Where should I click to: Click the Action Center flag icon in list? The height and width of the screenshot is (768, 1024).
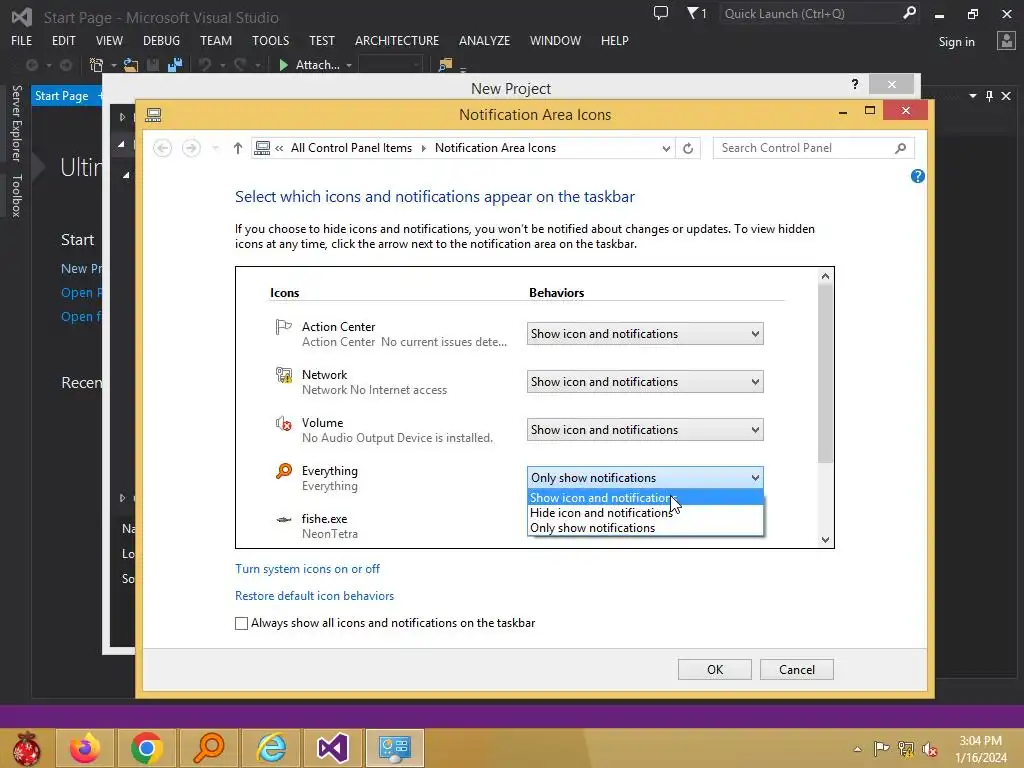pos(283,327)
